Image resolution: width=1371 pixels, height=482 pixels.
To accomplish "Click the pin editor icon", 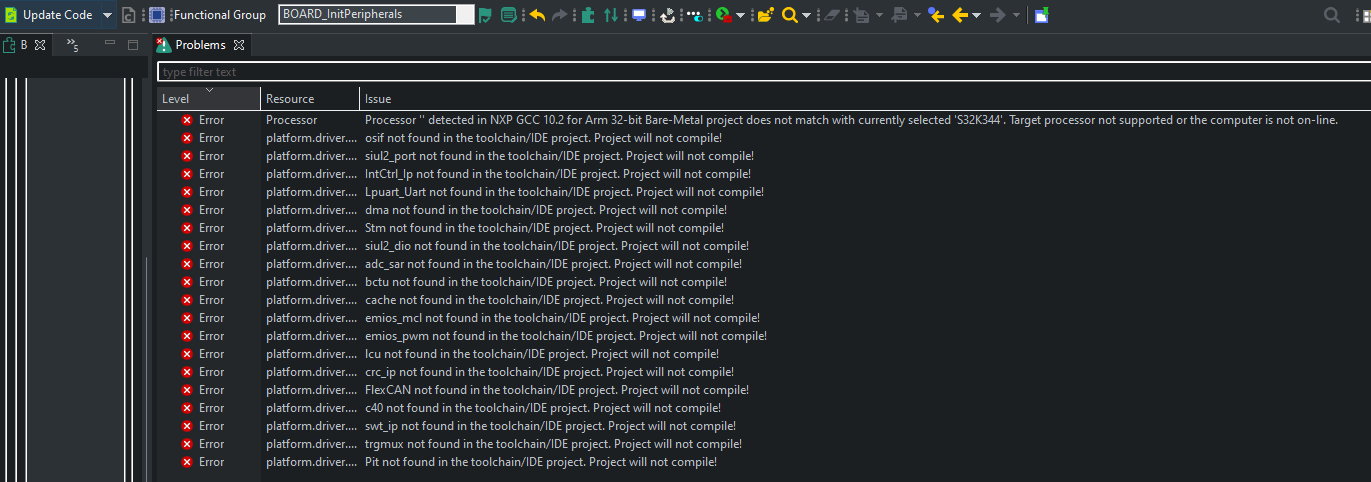I will pyautogui.click(x=1042, y=15).
